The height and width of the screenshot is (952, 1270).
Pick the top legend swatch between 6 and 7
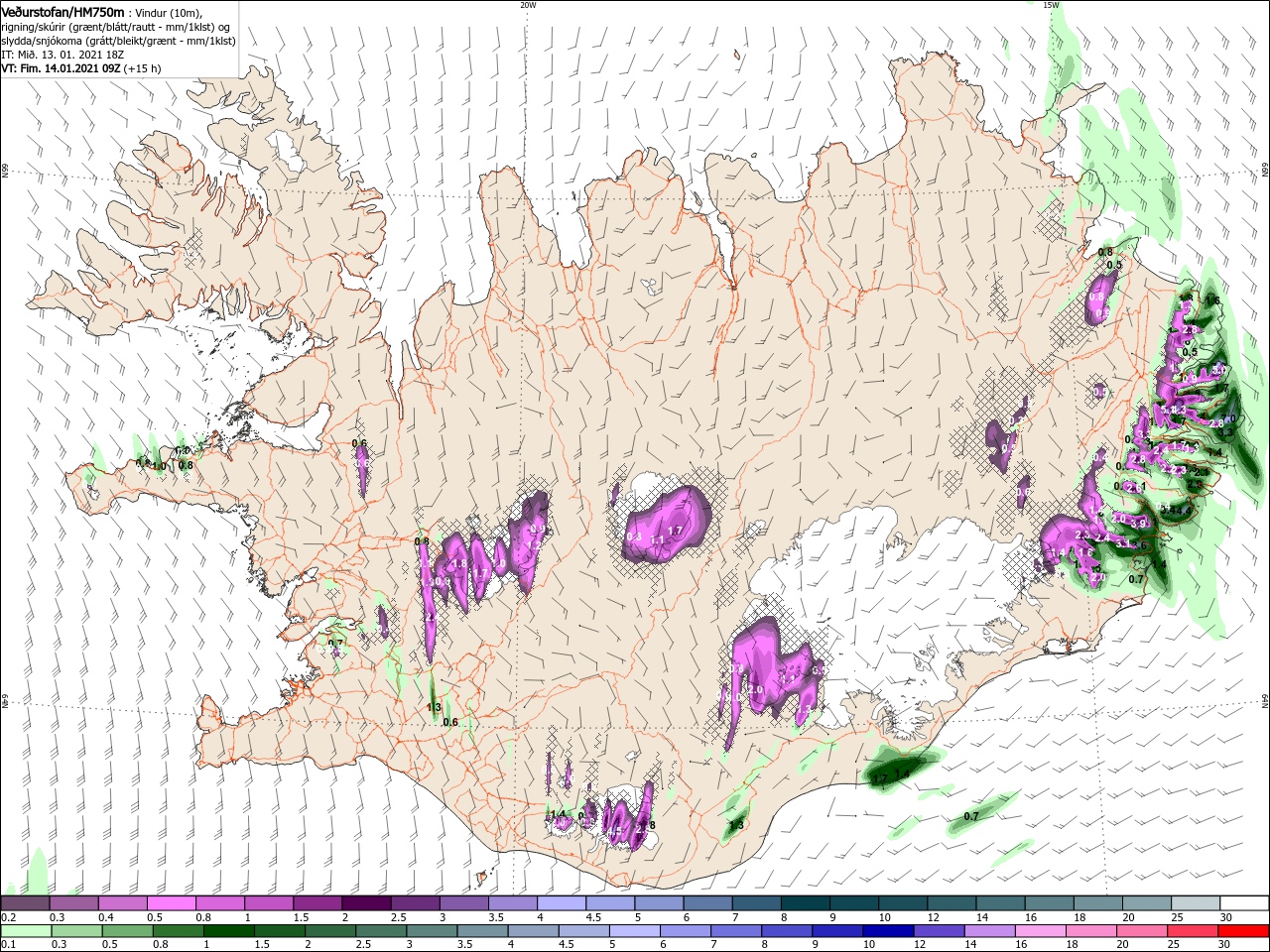tap(706, 903)
